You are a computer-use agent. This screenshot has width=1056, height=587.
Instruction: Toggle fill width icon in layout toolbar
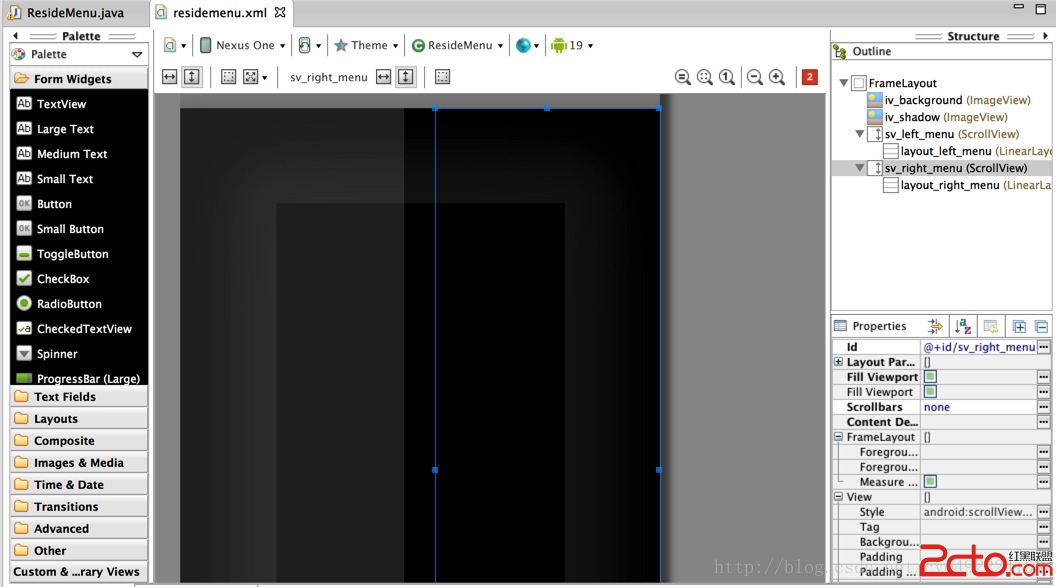170,77
